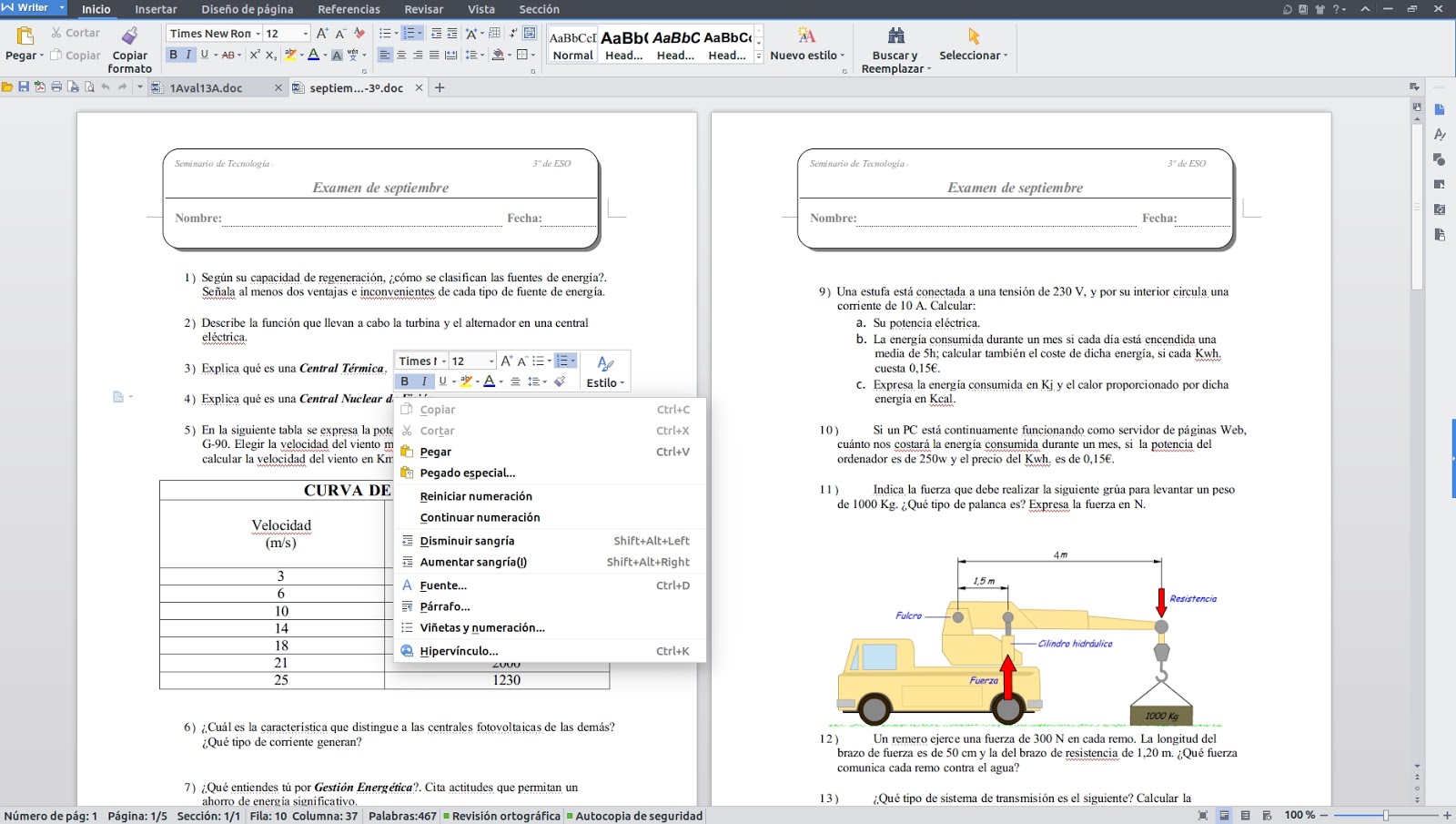Click the Print icon in quick access bar

click(56, 87)
